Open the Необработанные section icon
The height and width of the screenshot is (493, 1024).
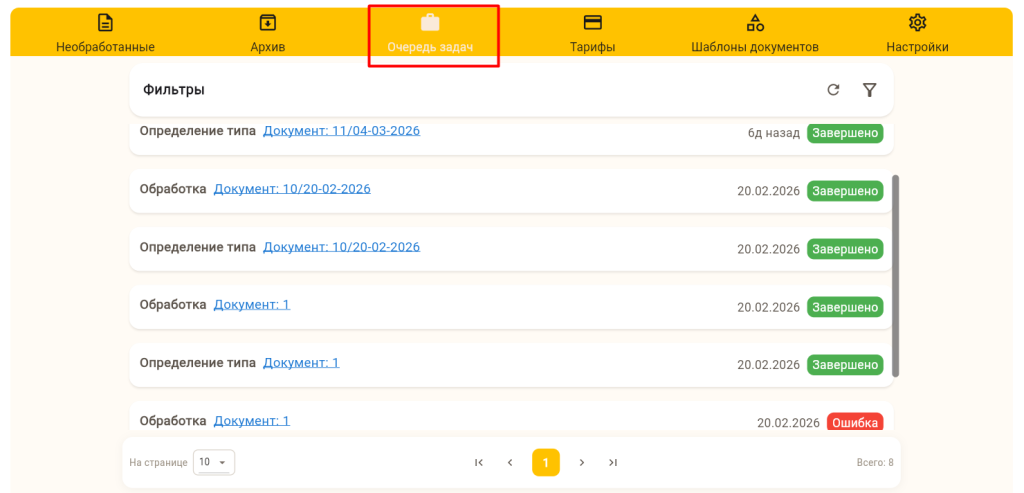(x=105, y=23)
